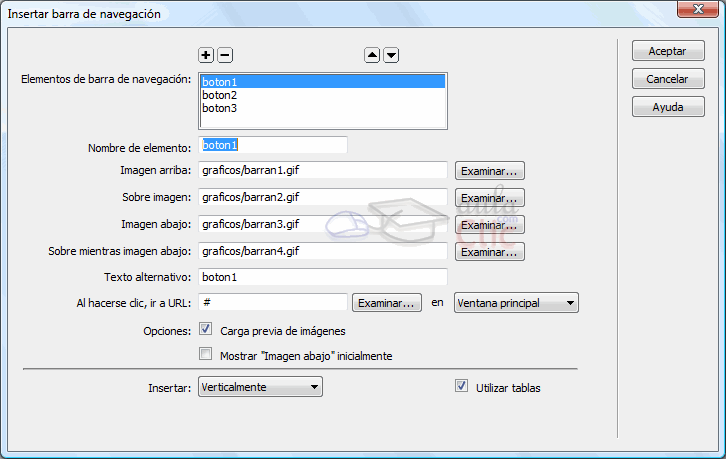Screen dimensions: 726x459
Task: Click the plus icon to add element
Action: coord(206,56)
